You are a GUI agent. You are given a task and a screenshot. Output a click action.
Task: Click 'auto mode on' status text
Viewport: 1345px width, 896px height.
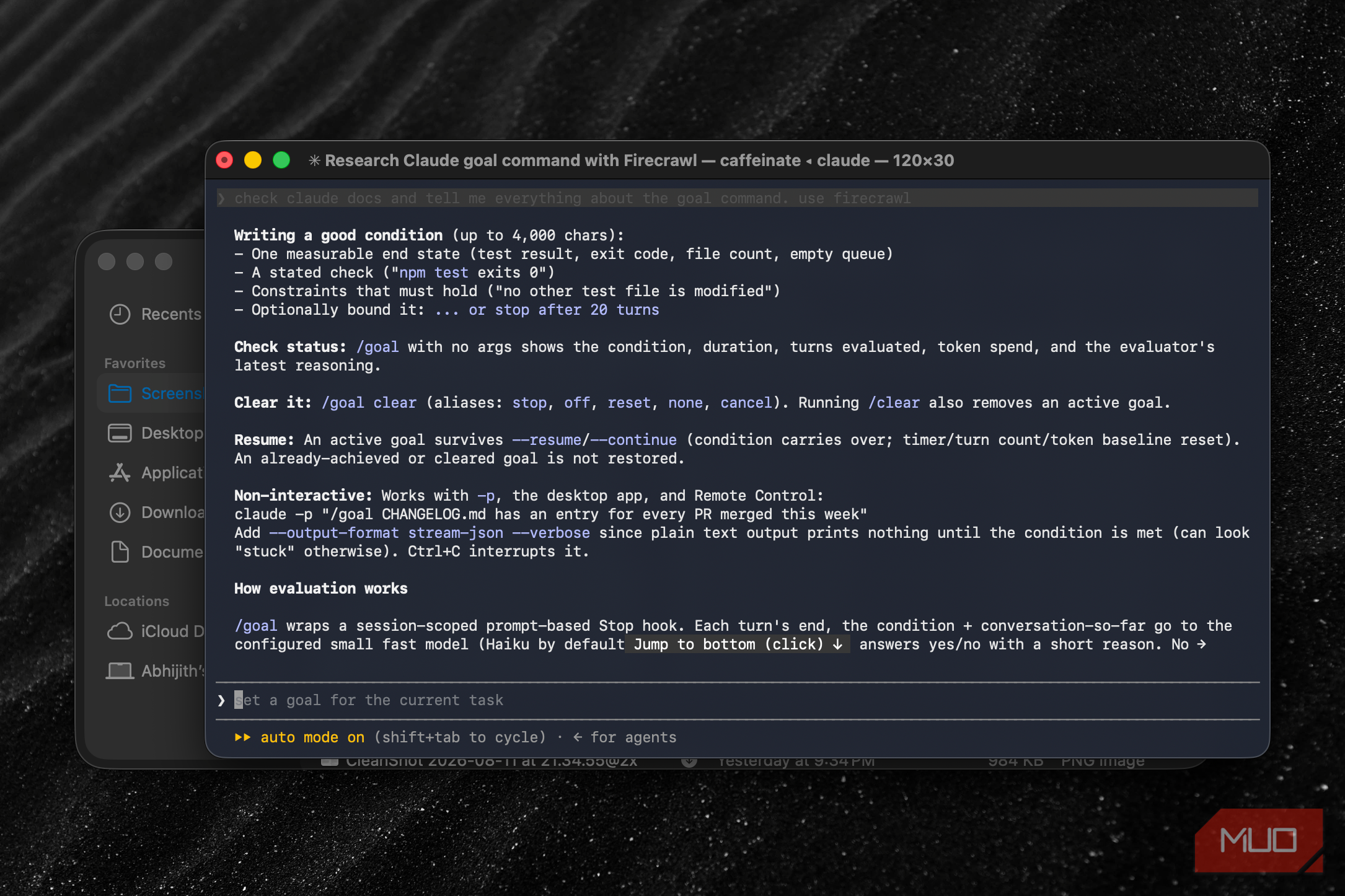point(312,737)
